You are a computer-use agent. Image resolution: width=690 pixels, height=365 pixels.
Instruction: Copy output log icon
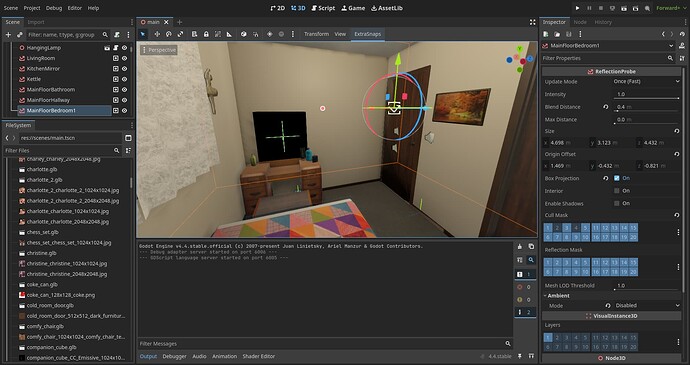pyautogui.click(x=531, y=247)
